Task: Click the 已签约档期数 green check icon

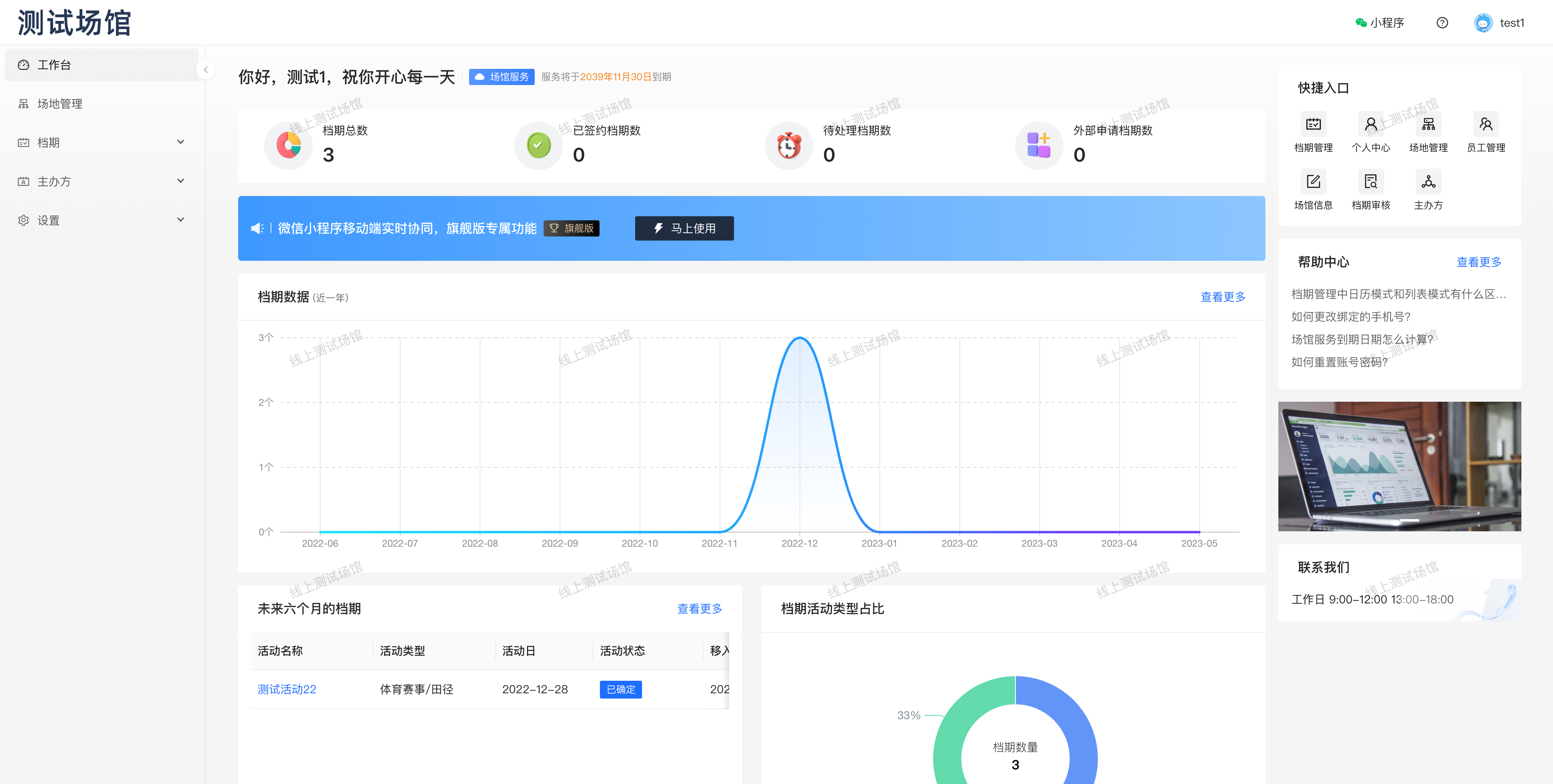Action: pyautogui.click(x=538, y=145)
